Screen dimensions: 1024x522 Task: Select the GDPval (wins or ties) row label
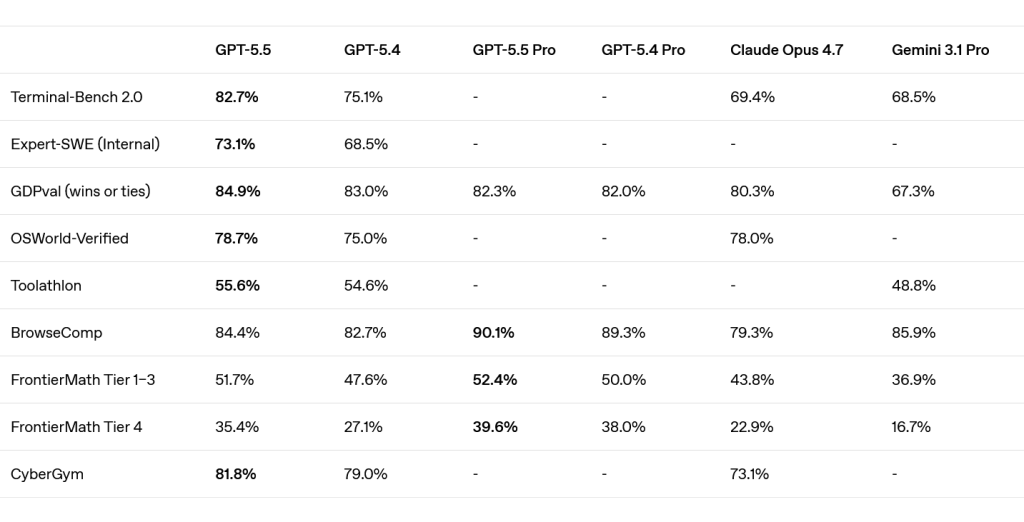point(80,191)
